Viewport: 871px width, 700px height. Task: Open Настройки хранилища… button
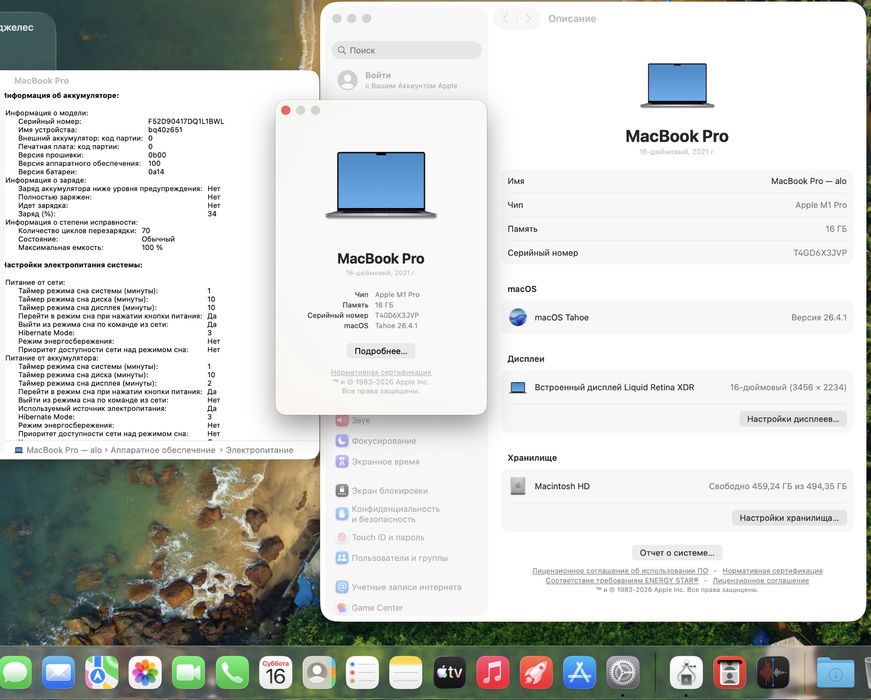pyautogui.click(x=789, y=518)
